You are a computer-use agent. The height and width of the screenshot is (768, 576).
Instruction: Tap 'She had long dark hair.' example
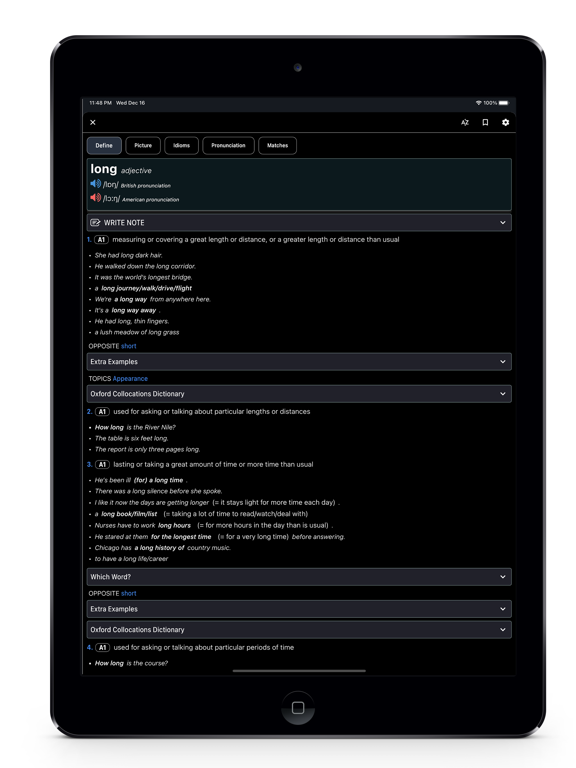[x=128, y=255]
